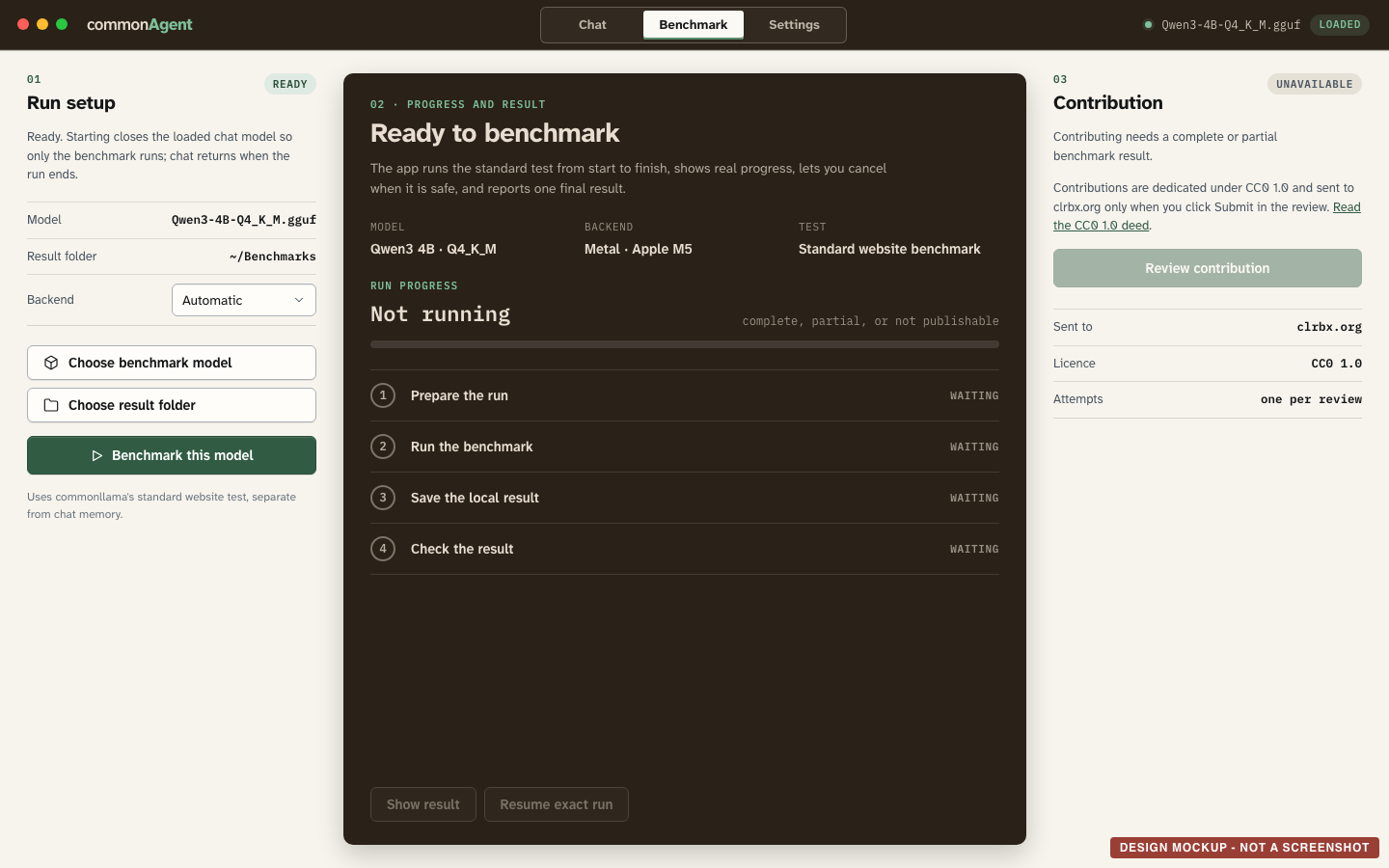Click the commonAgent app logo text
The height and width of the screenshot is (868, 1389).
pyautogui.click(x=140, y=25)
